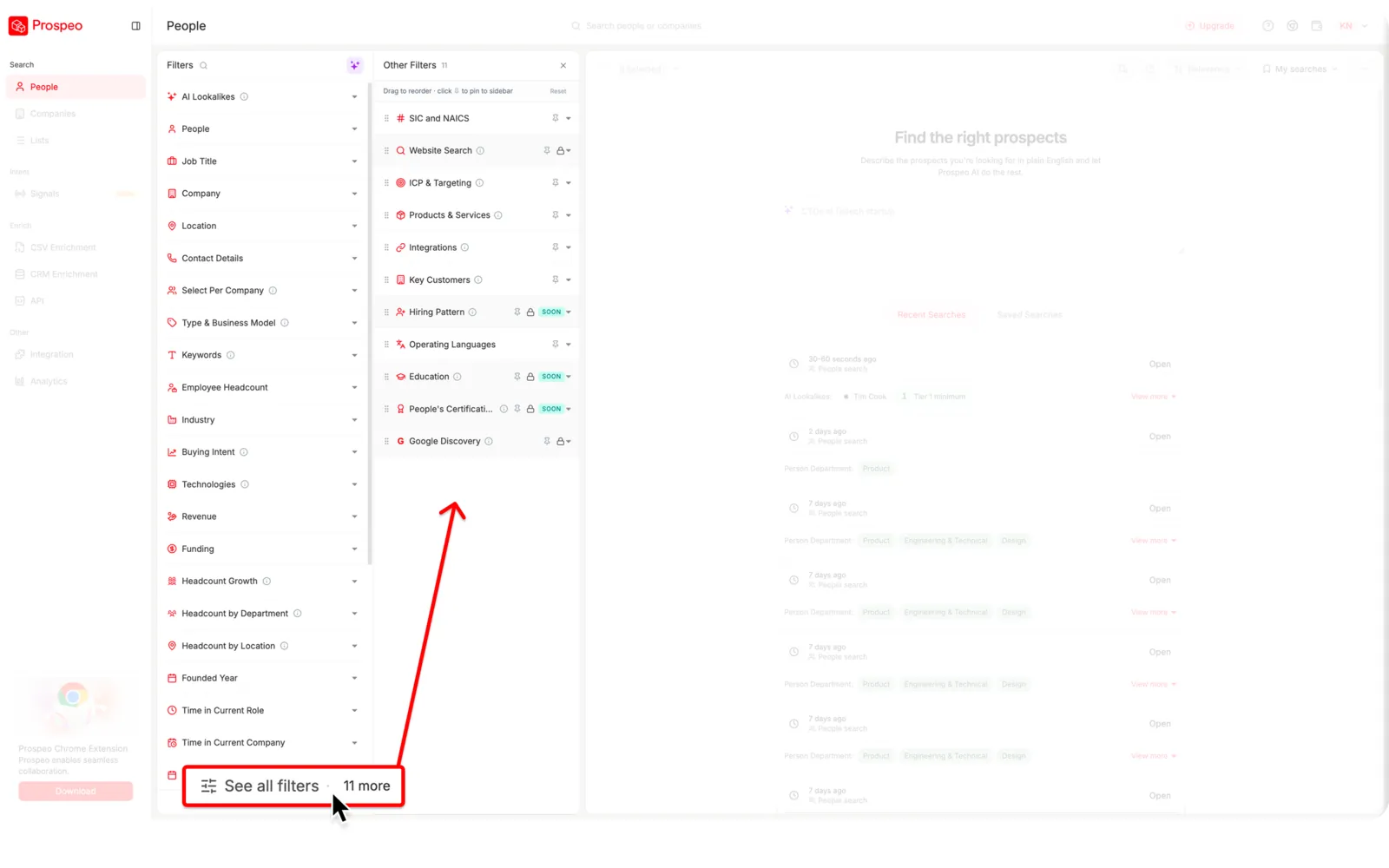
Task: Click the Prospeo logo
Action: tap(45, 26)
